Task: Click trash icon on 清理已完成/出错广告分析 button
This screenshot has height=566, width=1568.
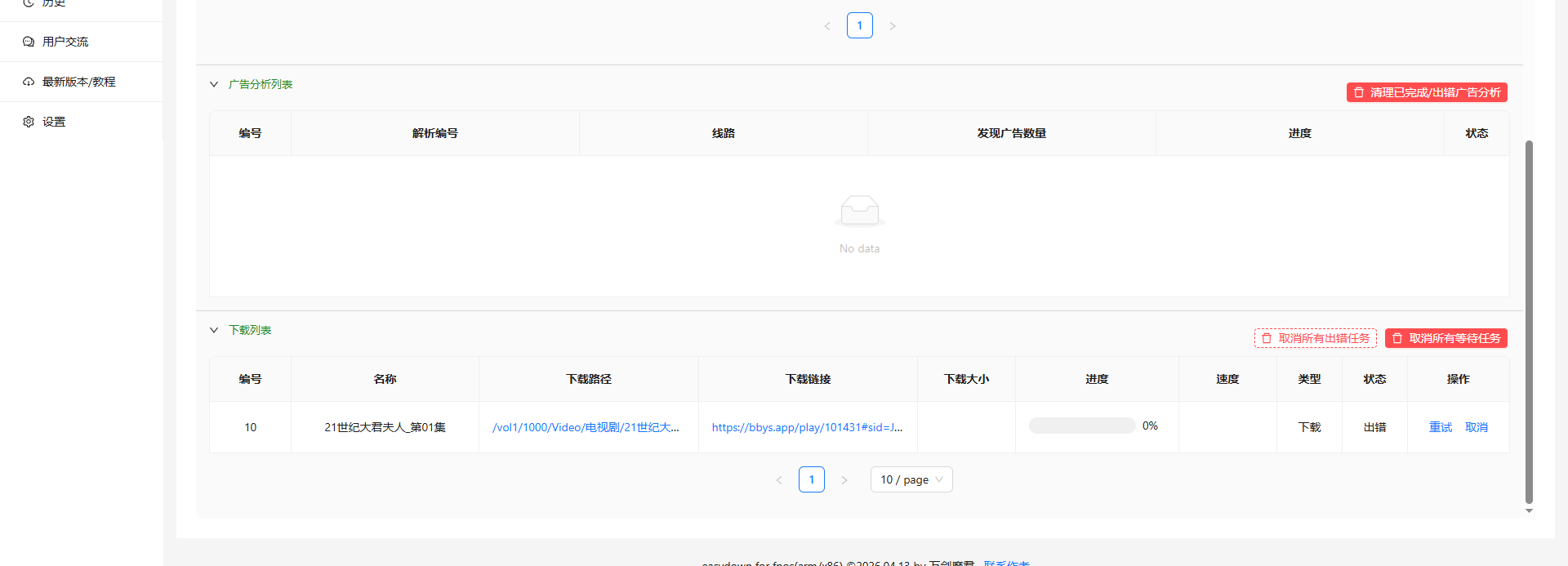Action: [x=1359, y=92]
